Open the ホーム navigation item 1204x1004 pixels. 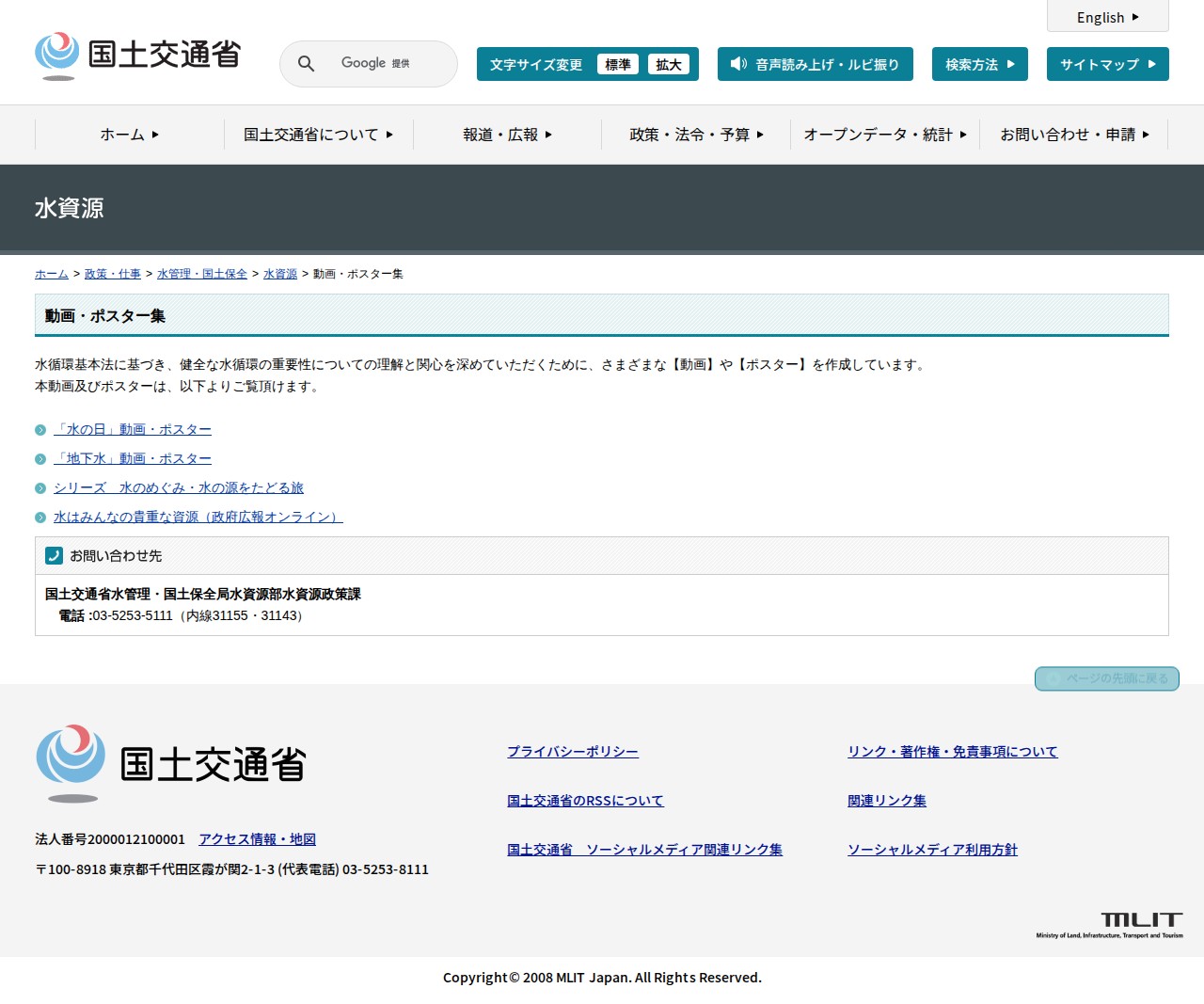[129, 135]
